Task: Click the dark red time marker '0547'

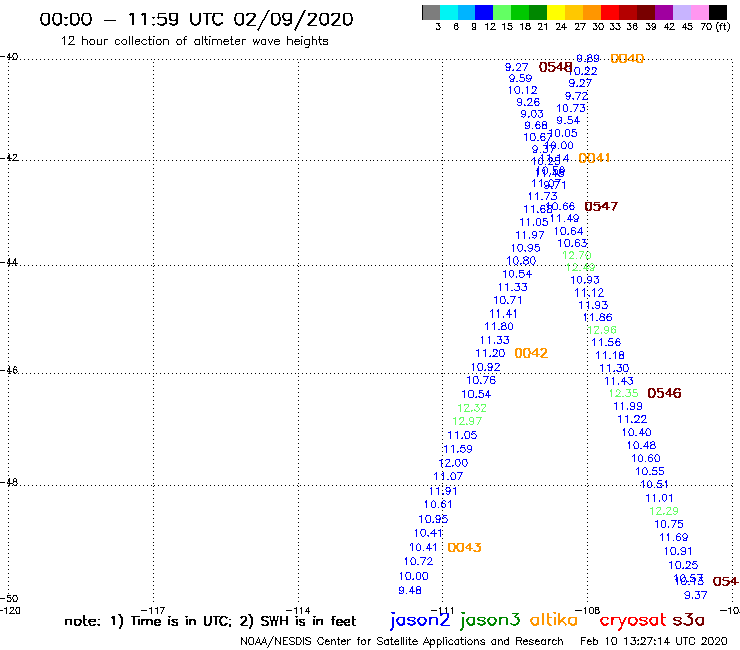Action: [x=601, y=206]
